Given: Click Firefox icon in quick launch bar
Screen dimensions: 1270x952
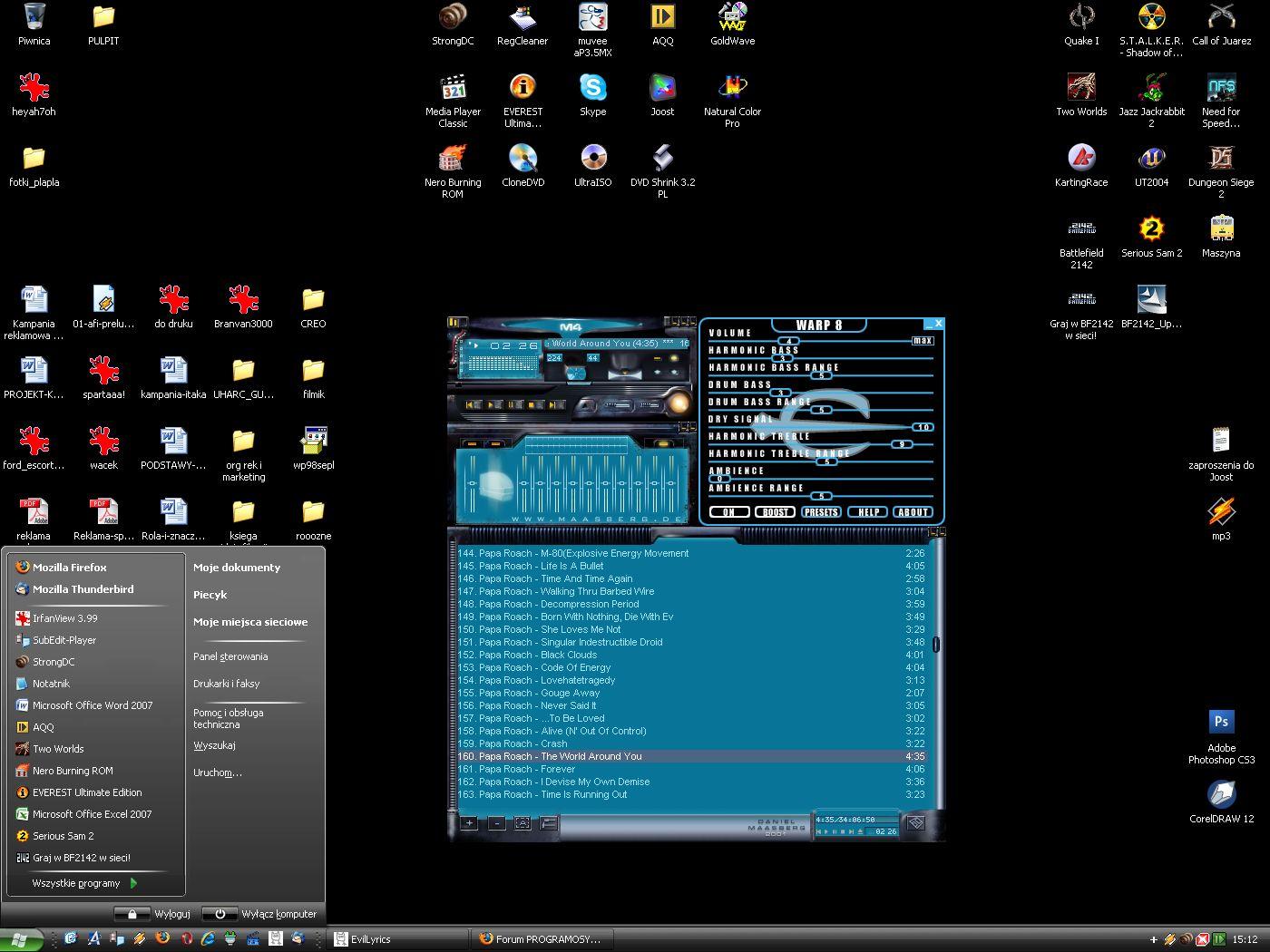Looking at the screenshot, I should [x=162, y=938].
